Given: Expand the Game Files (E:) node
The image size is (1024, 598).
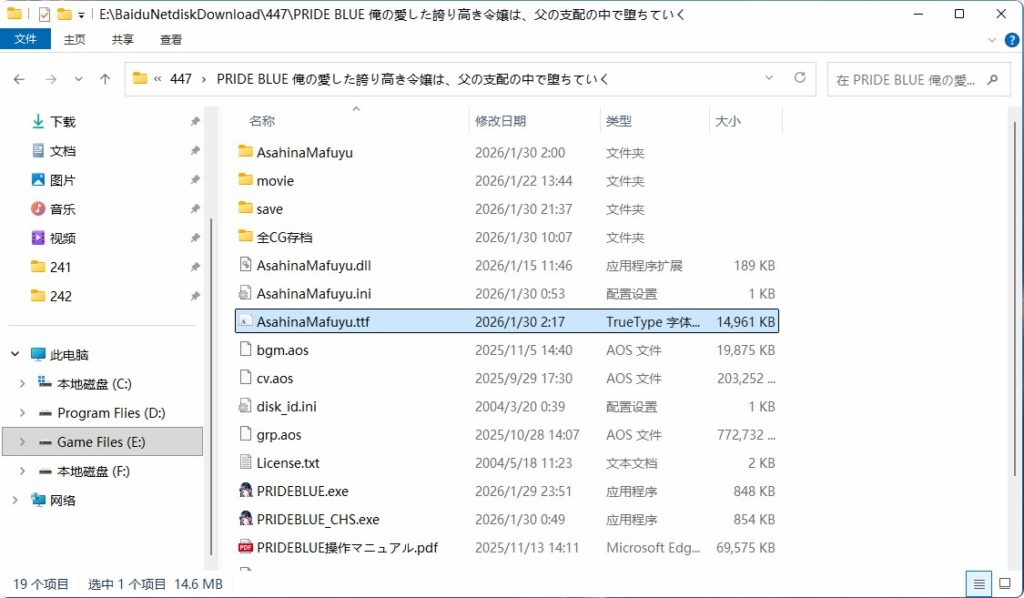Looking at the screenshot, I should (x=22, y=441).
